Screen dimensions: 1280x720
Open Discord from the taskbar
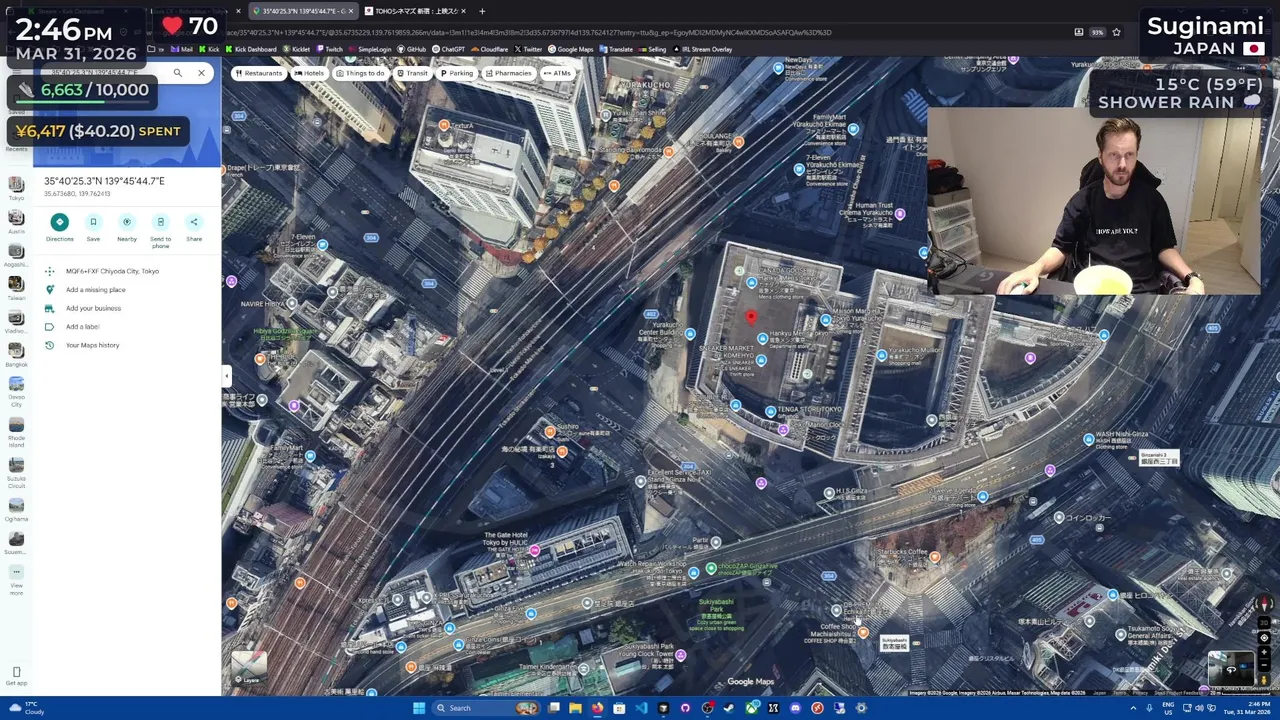(795, 708)
